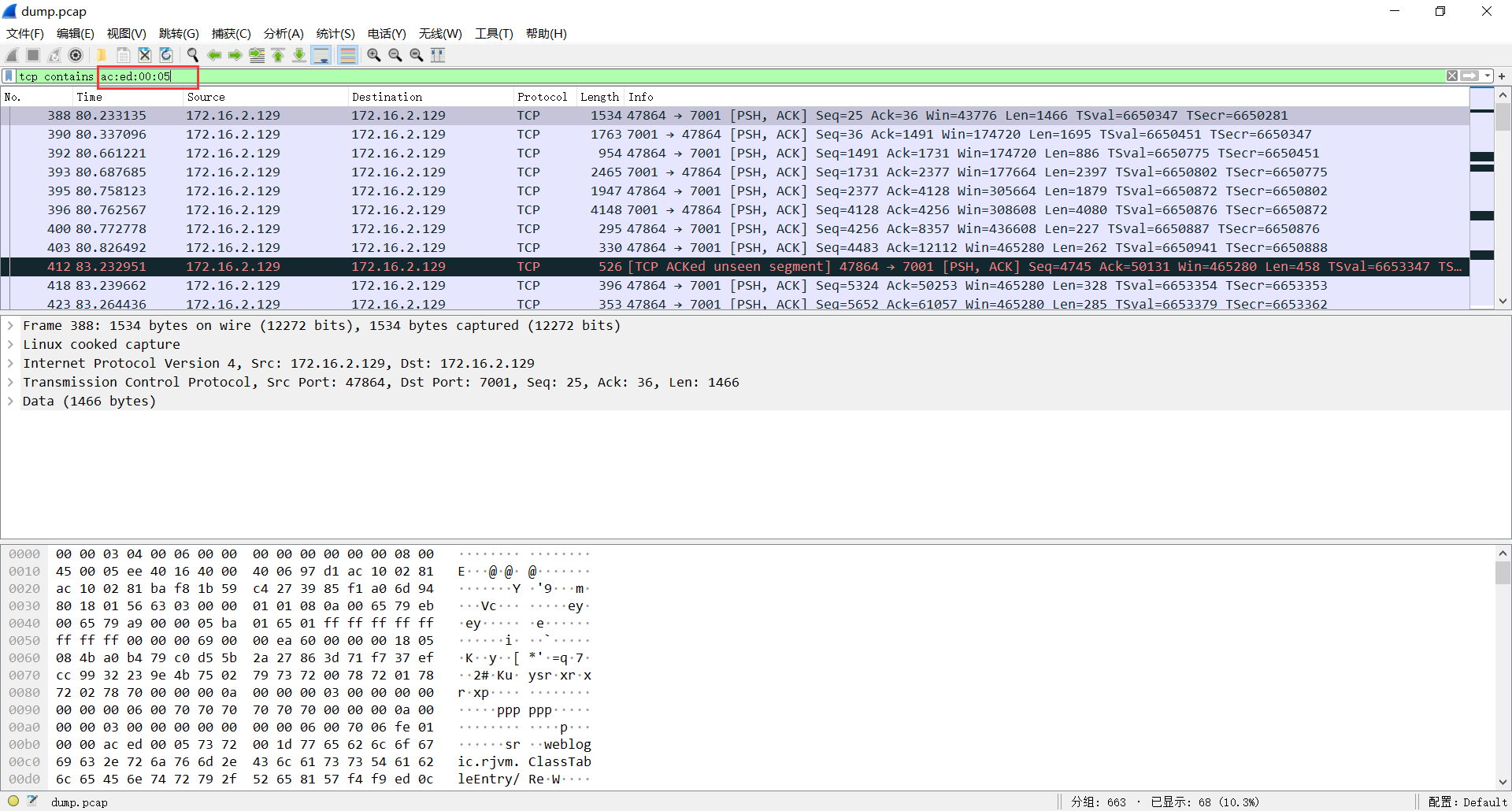
Task: Open the 分析(A) menu
Action: [283, 34]
